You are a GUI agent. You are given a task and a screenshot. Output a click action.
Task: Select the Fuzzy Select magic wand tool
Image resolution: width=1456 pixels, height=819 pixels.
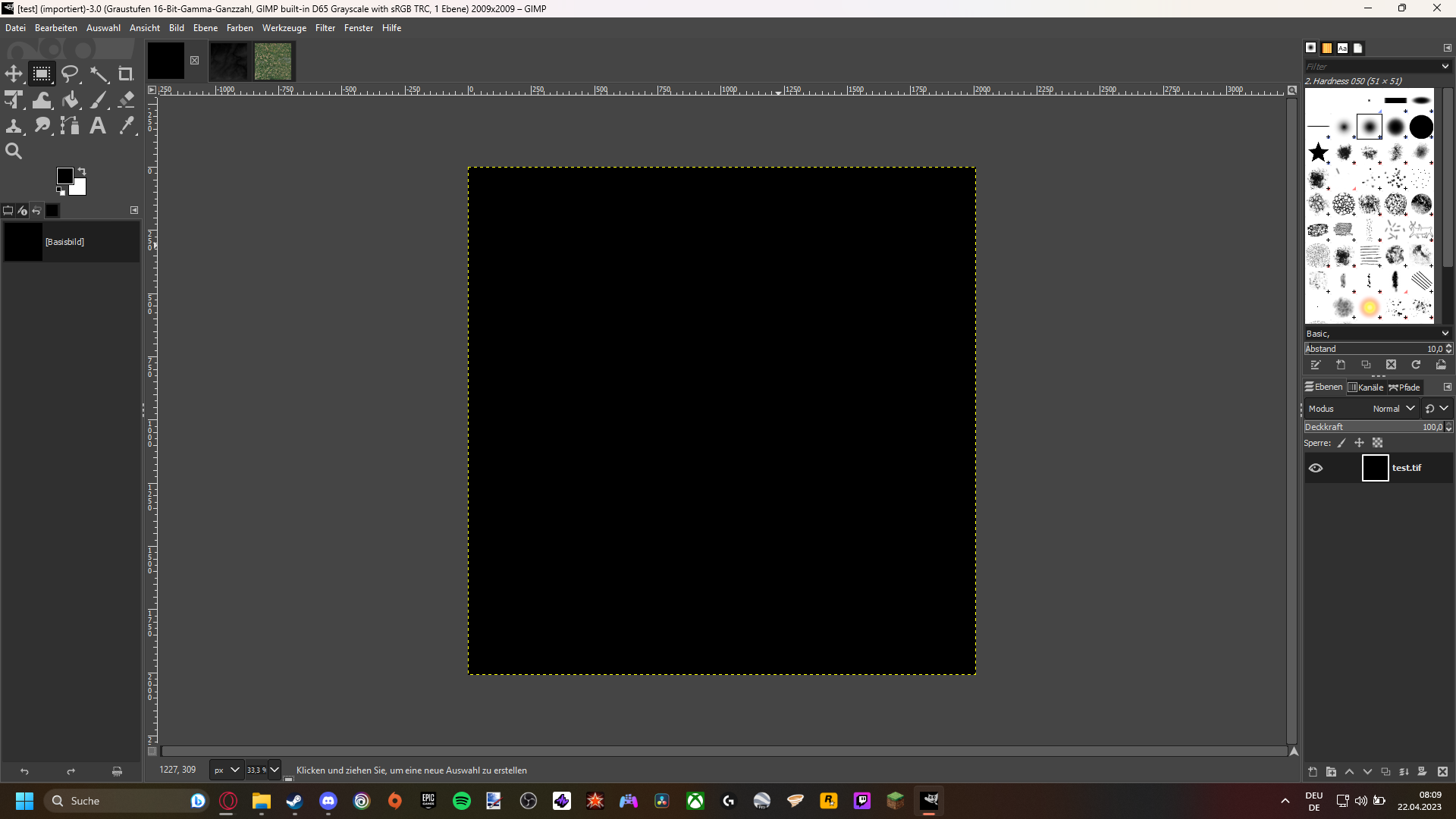pos(99,74)
